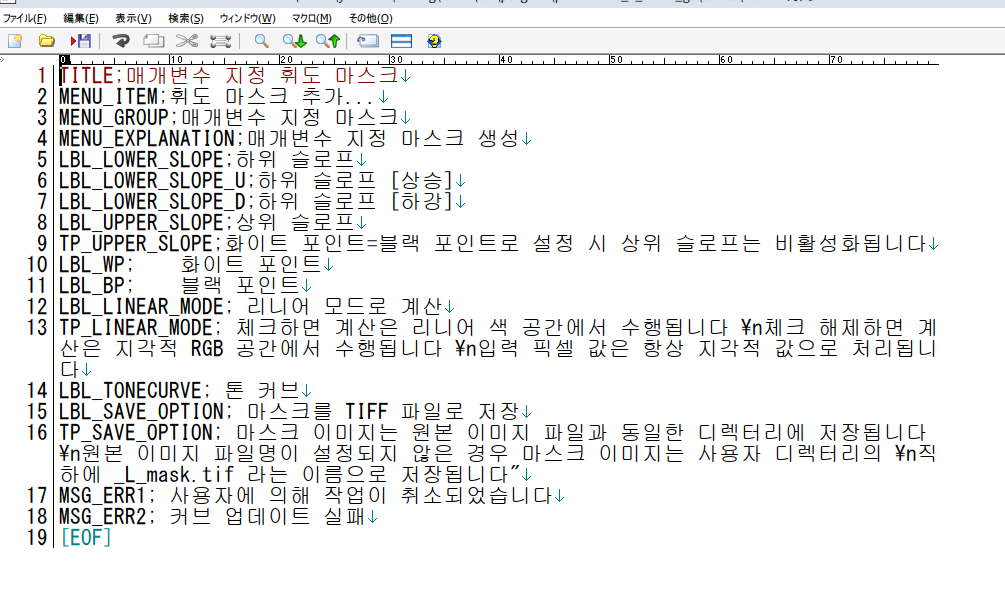Click LBL_LOWER_SLOPE; on line 5

[x=145, y=160]
